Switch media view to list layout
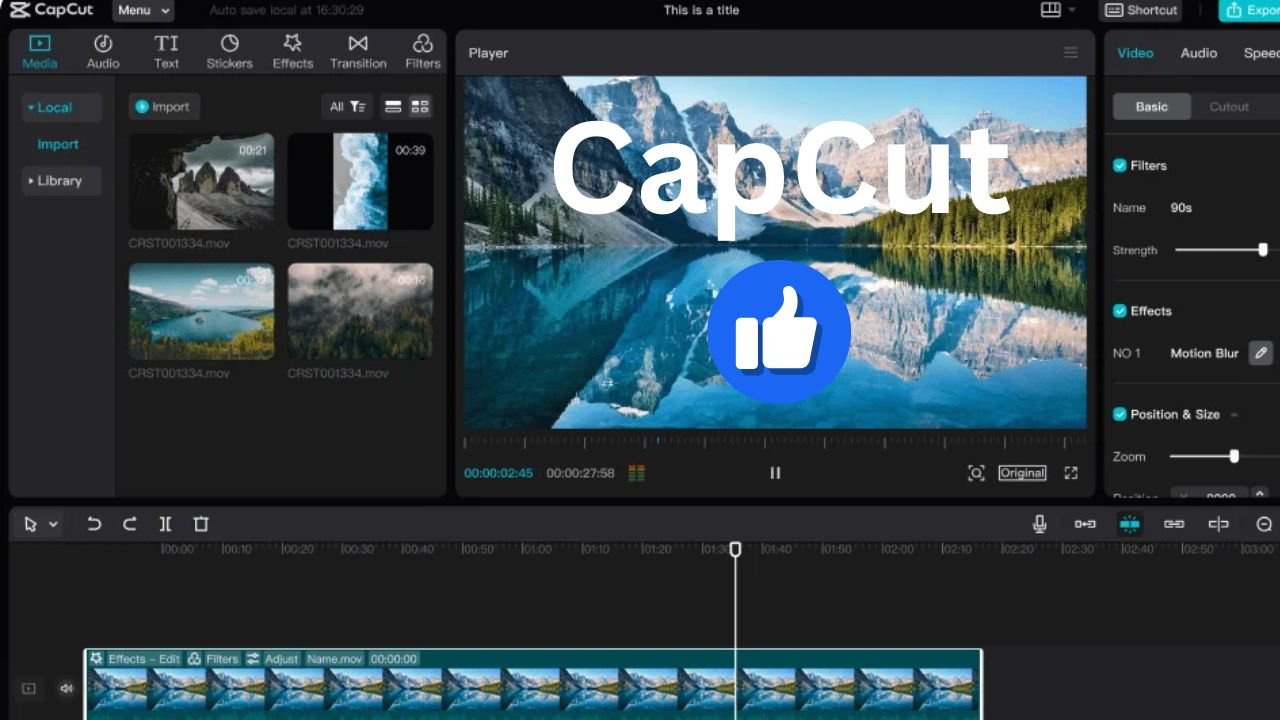Image resolution: width=1280 pixels, height=720 pixels. click(x=393, y=106)
